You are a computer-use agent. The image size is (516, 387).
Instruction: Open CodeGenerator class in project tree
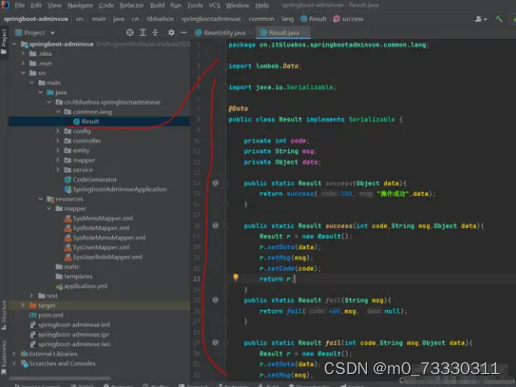point(90,180)
